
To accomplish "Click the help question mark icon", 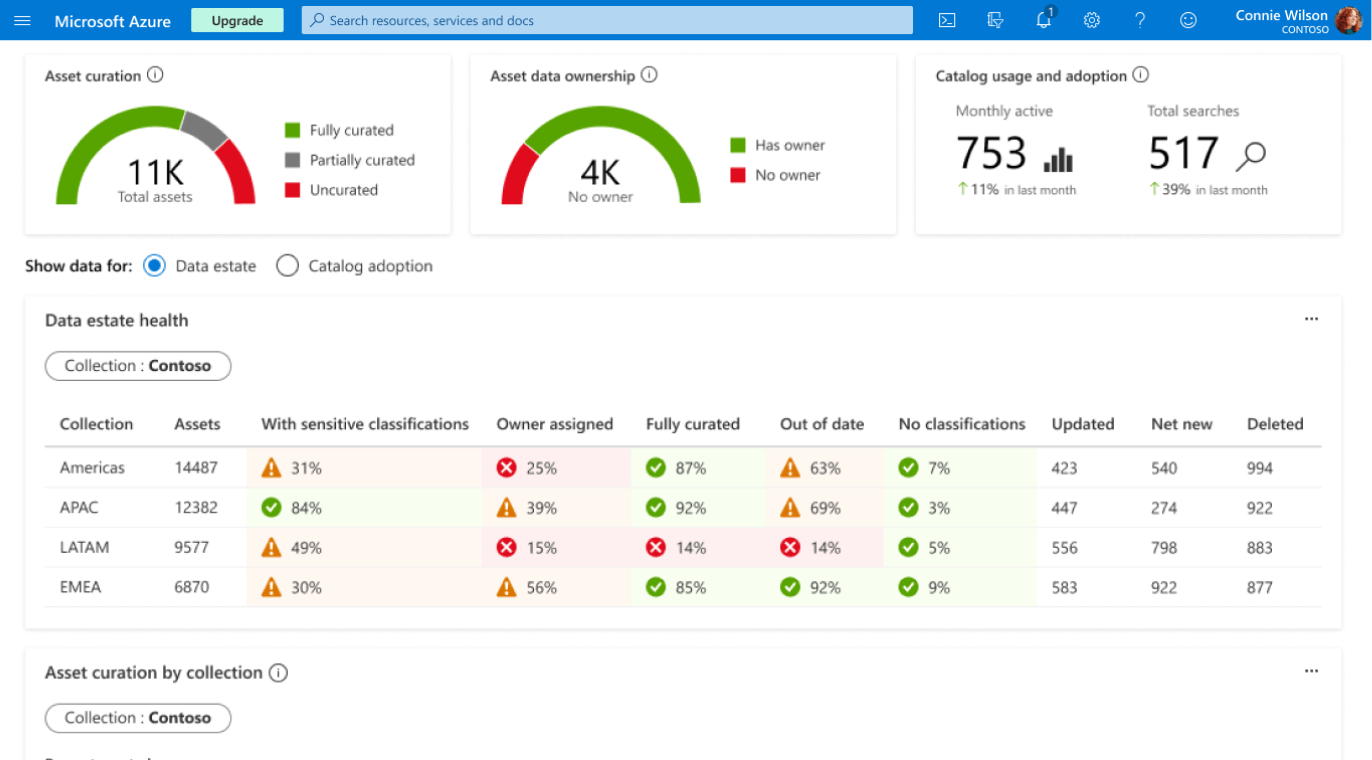I will point(1140,21).
